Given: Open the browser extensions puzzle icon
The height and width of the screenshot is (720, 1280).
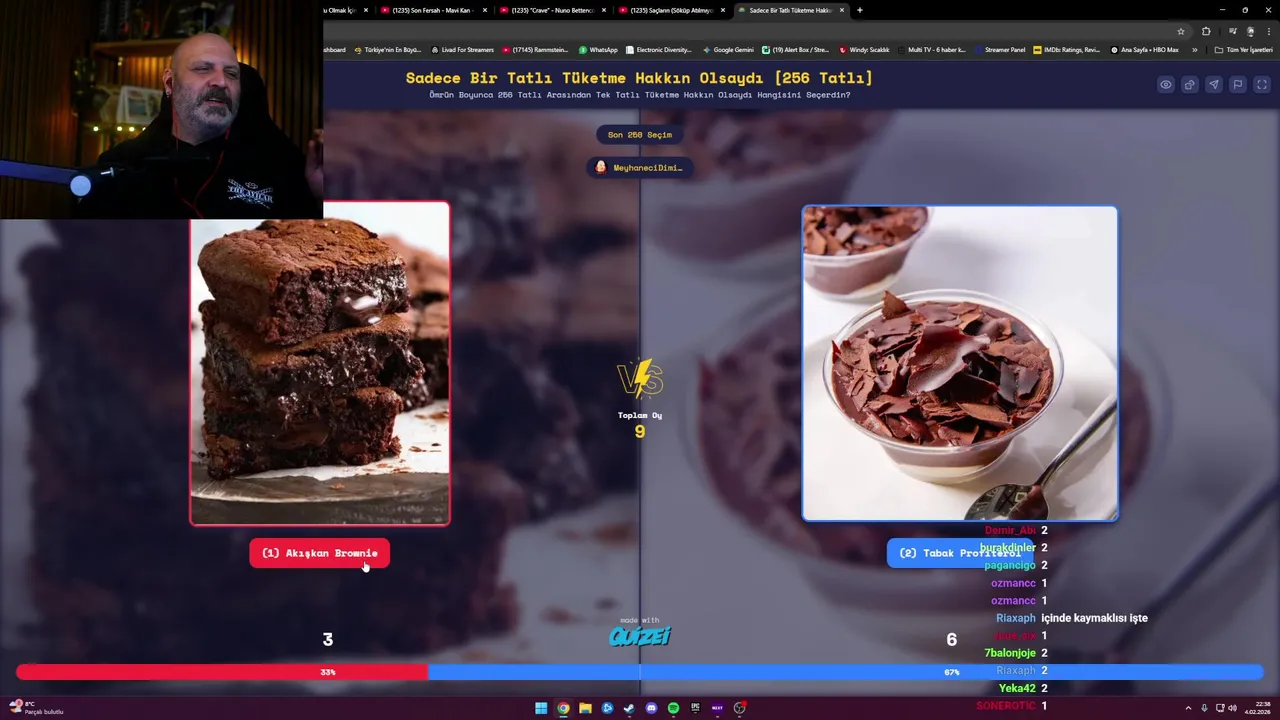Looking at the screenshot, I should [x=1206, y=31].
